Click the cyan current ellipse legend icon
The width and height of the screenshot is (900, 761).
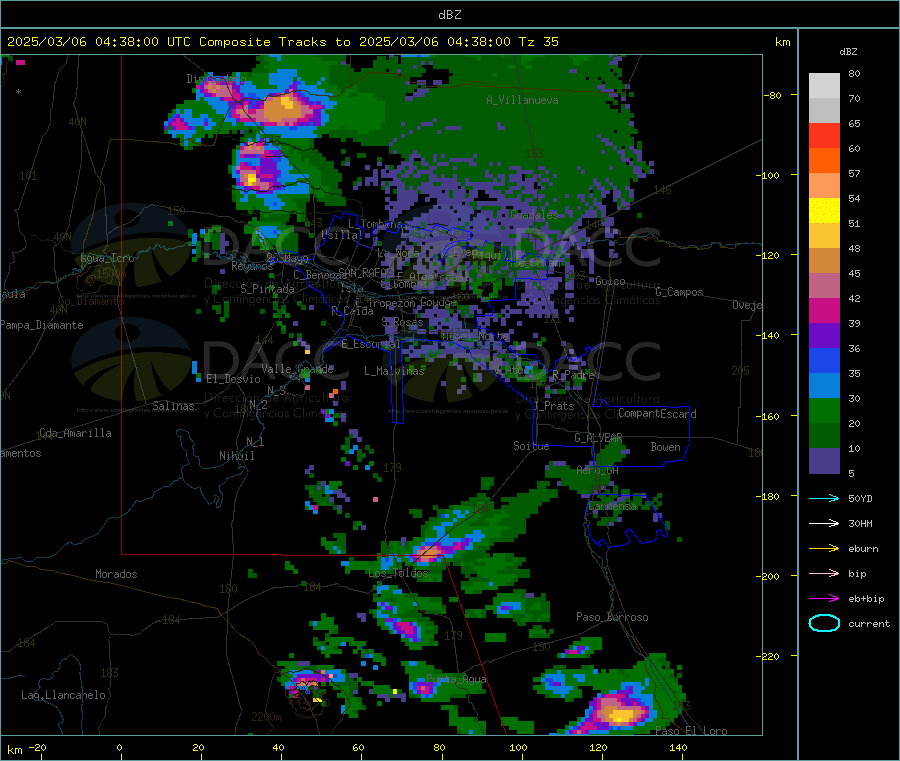pyautogui.click(x=824, y=623)
